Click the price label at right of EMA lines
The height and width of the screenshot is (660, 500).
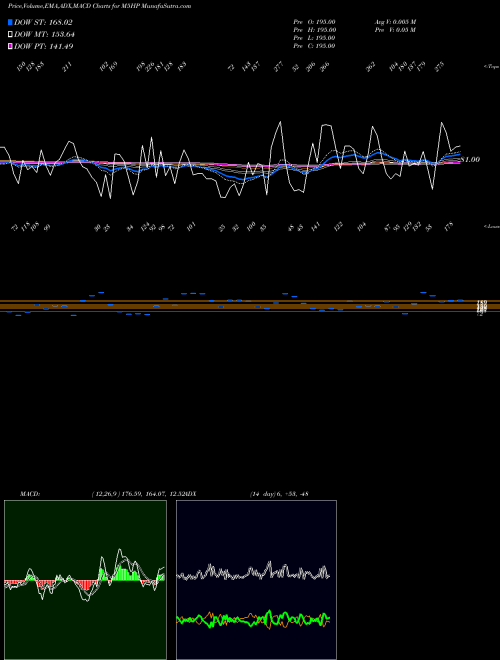[x=471, y=160]
